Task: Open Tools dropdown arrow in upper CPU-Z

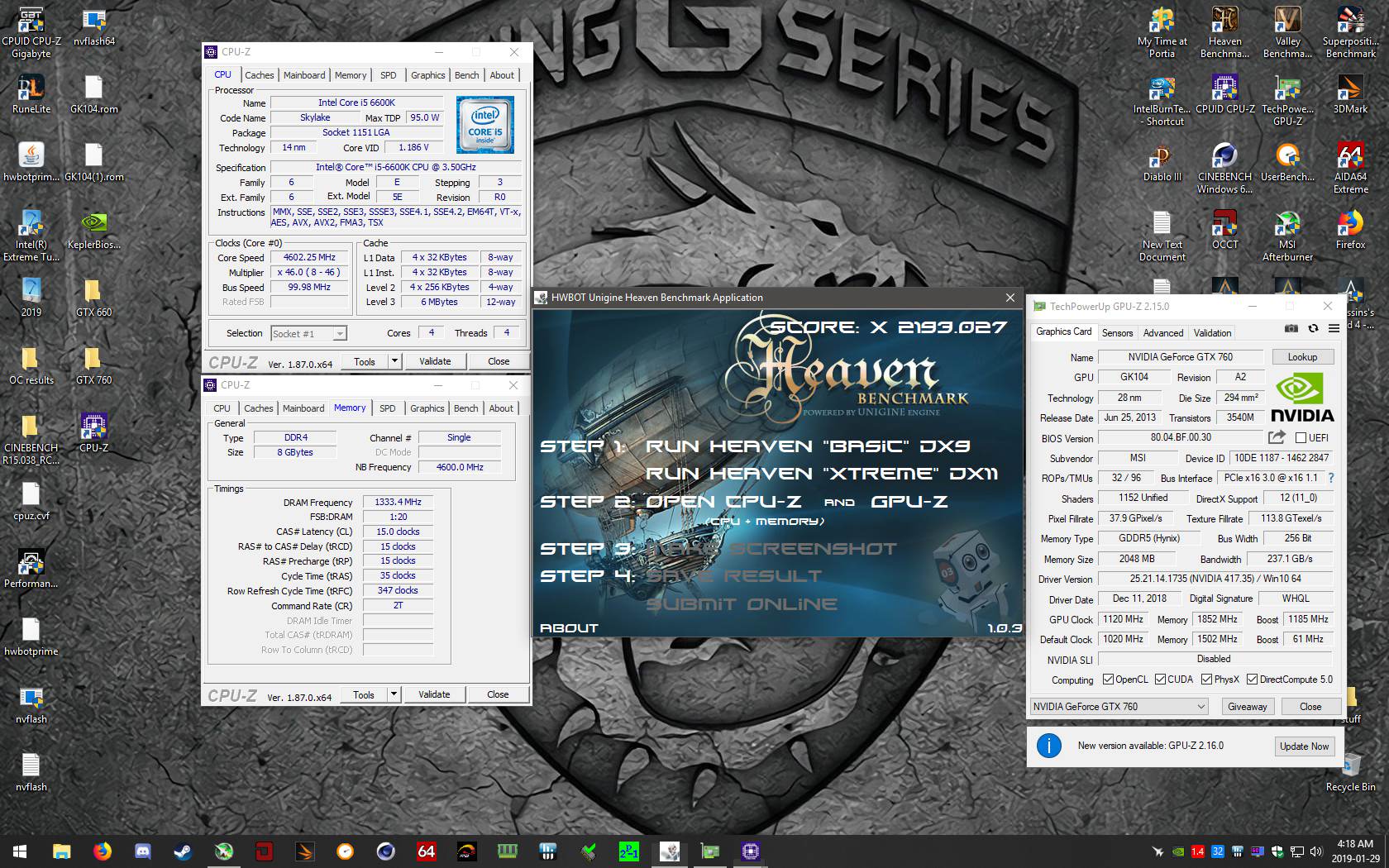Action: click(x=394, y=361)
